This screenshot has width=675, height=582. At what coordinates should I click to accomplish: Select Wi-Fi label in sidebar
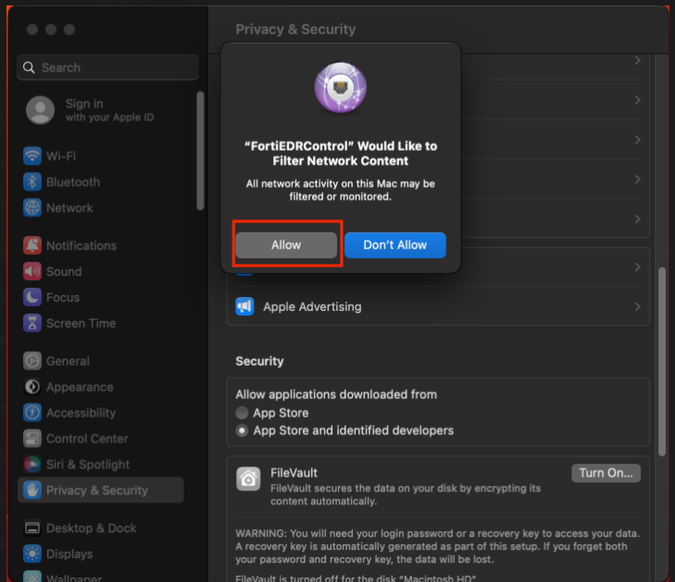click(61, 156)
